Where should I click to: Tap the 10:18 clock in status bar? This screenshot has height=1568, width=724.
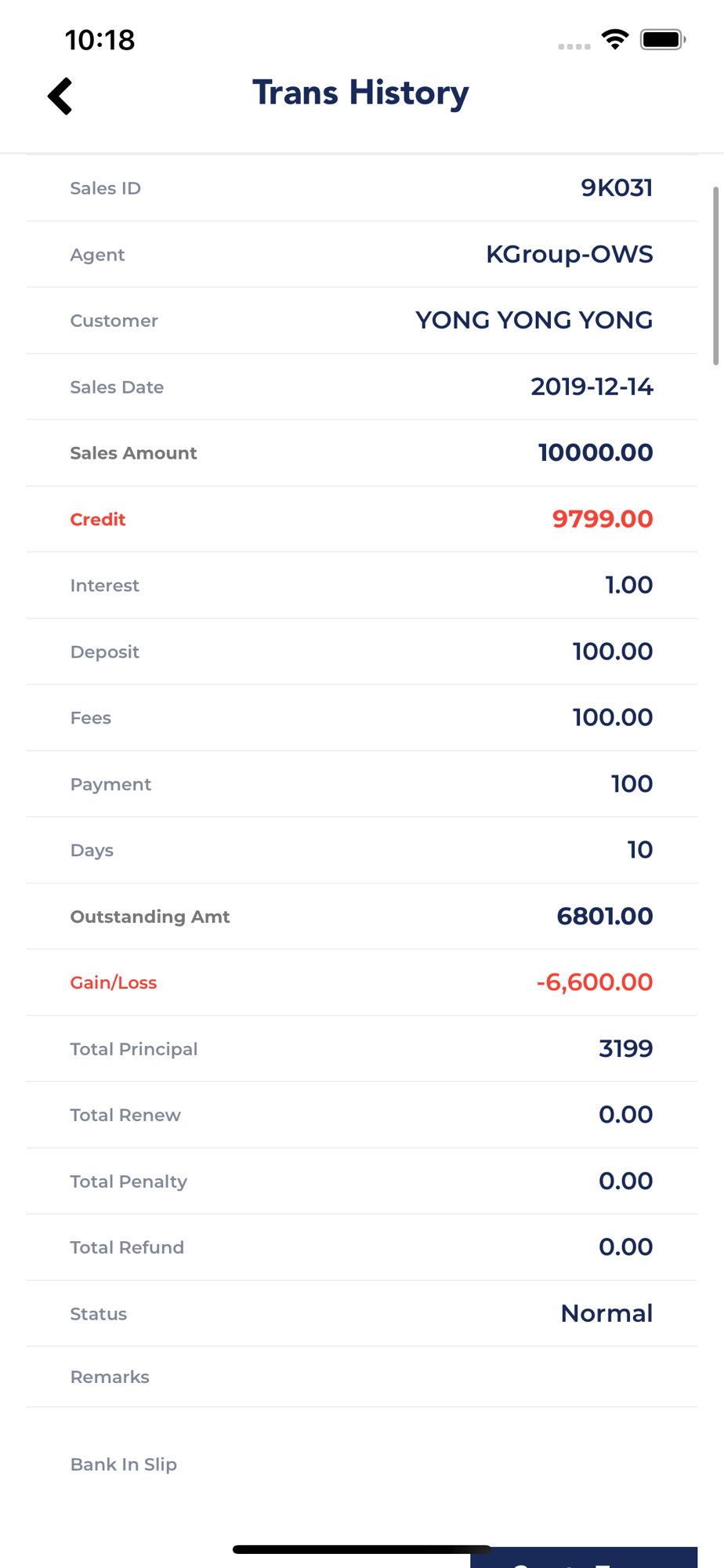tap(100, 40)
